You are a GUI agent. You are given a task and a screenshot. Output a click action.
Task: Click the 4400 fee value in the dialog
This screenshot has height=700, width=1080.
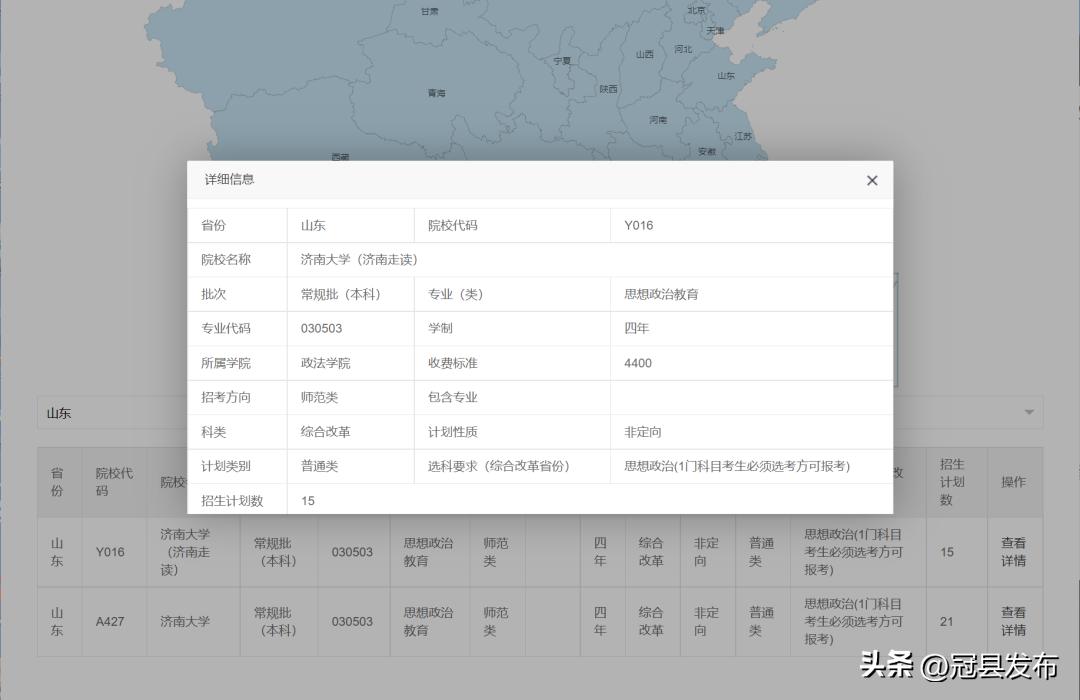click(638, 363)
